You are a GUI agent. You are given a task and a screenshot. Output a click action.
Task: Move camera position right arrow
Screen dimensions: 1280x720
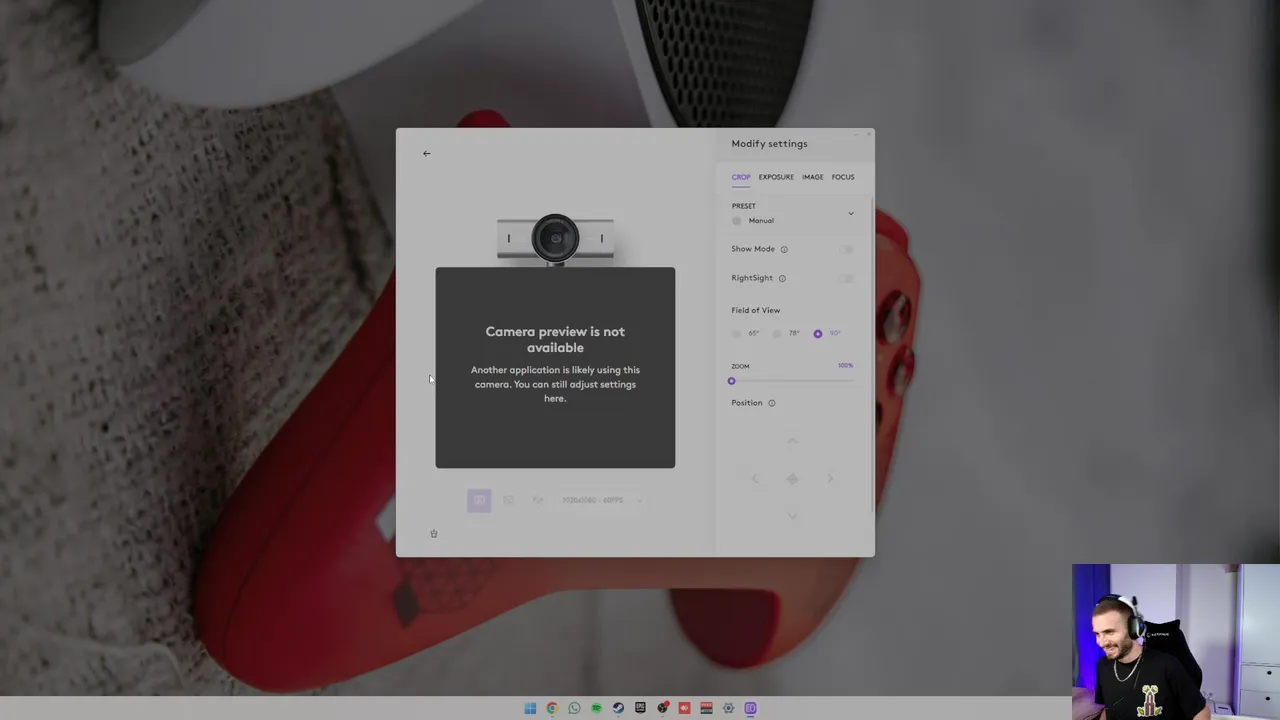tap(829, 479)
